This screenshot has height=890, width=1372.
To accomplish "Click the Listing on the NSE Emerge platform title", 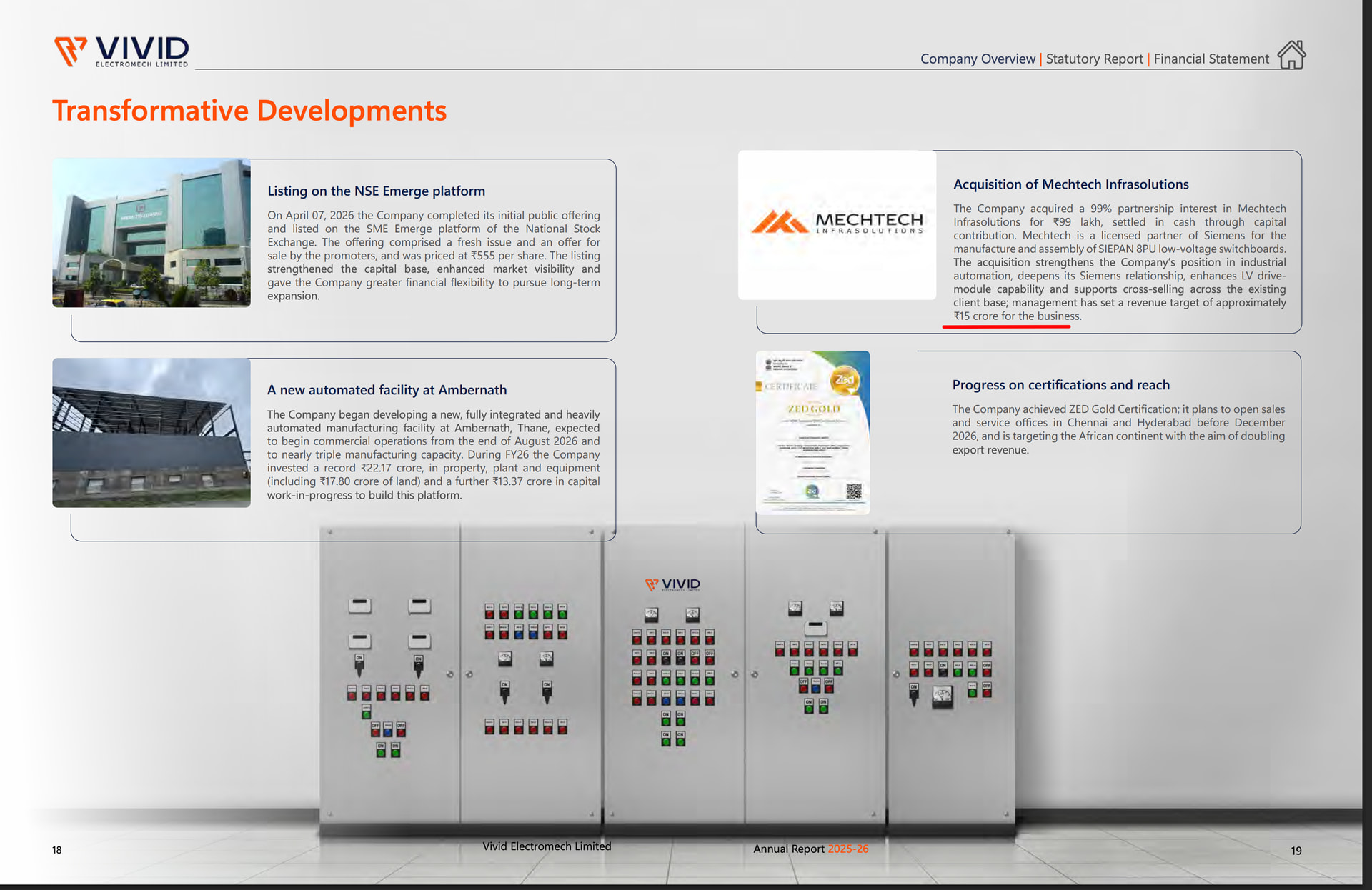I will pos(376,191).
